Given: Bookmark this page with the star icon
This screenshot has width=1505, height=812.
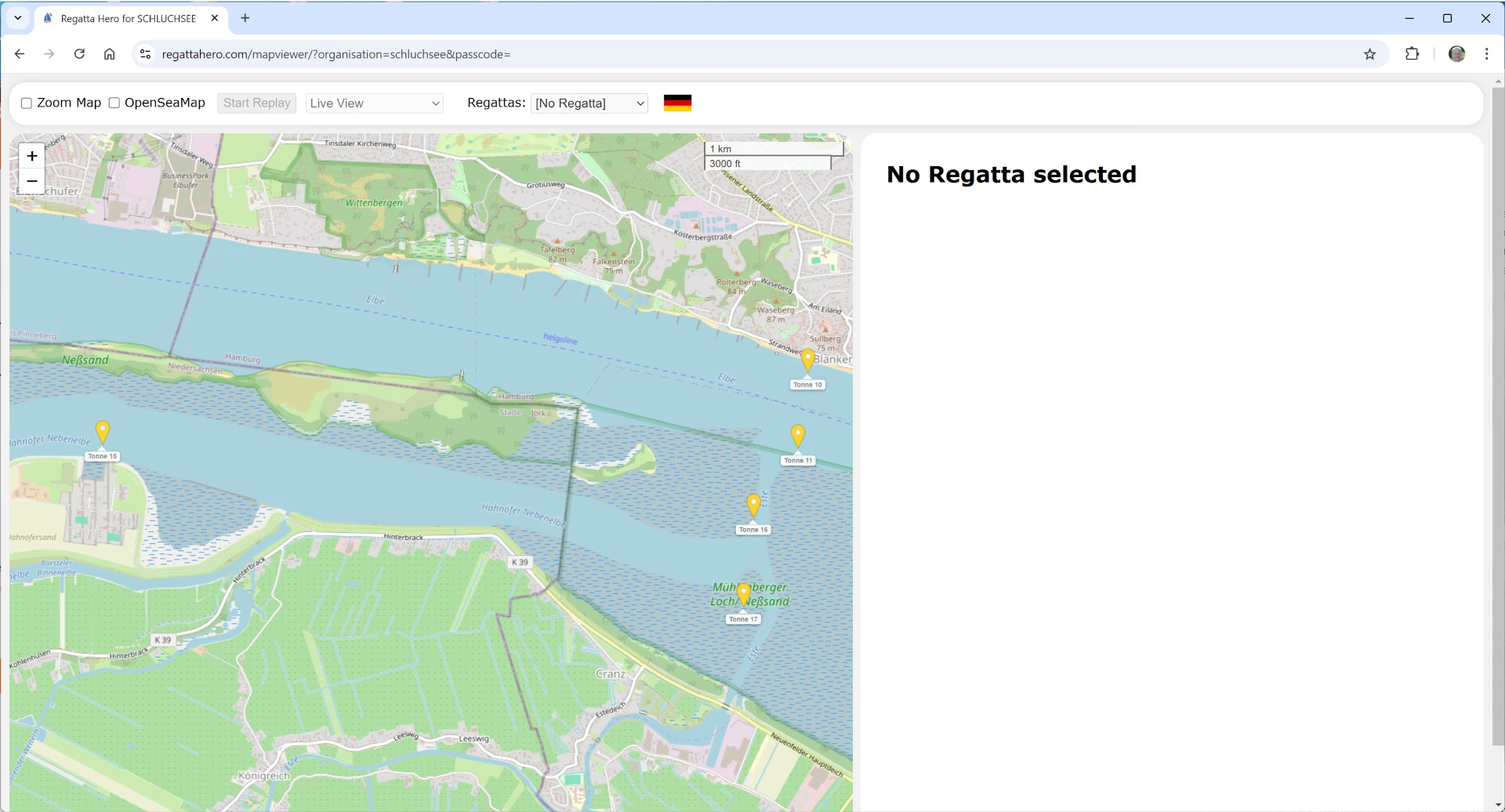Looking at the screenshot, I should point(1369,54).
